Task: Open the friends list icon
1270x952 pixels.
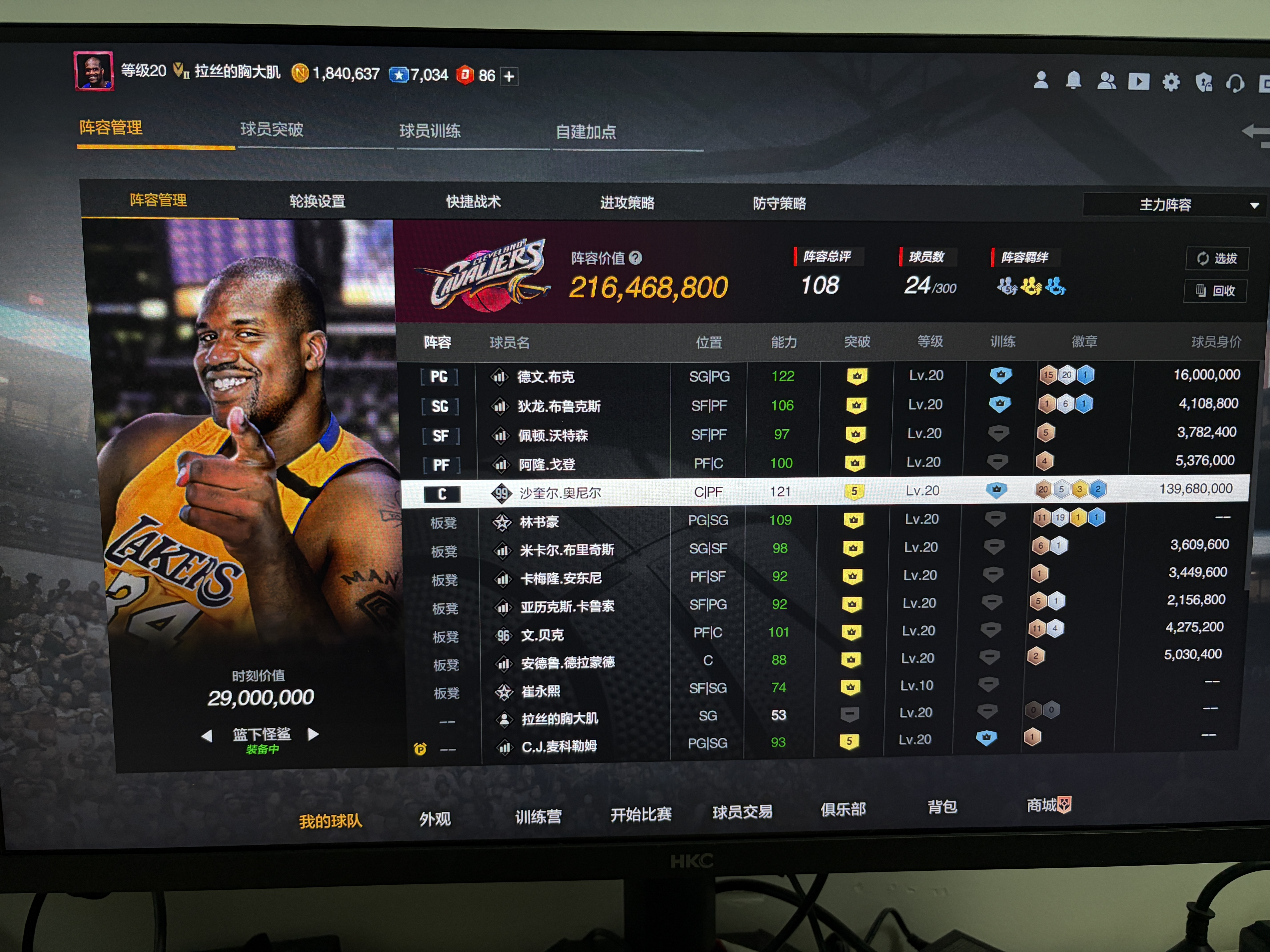Action: click(x=1106, y=81)
